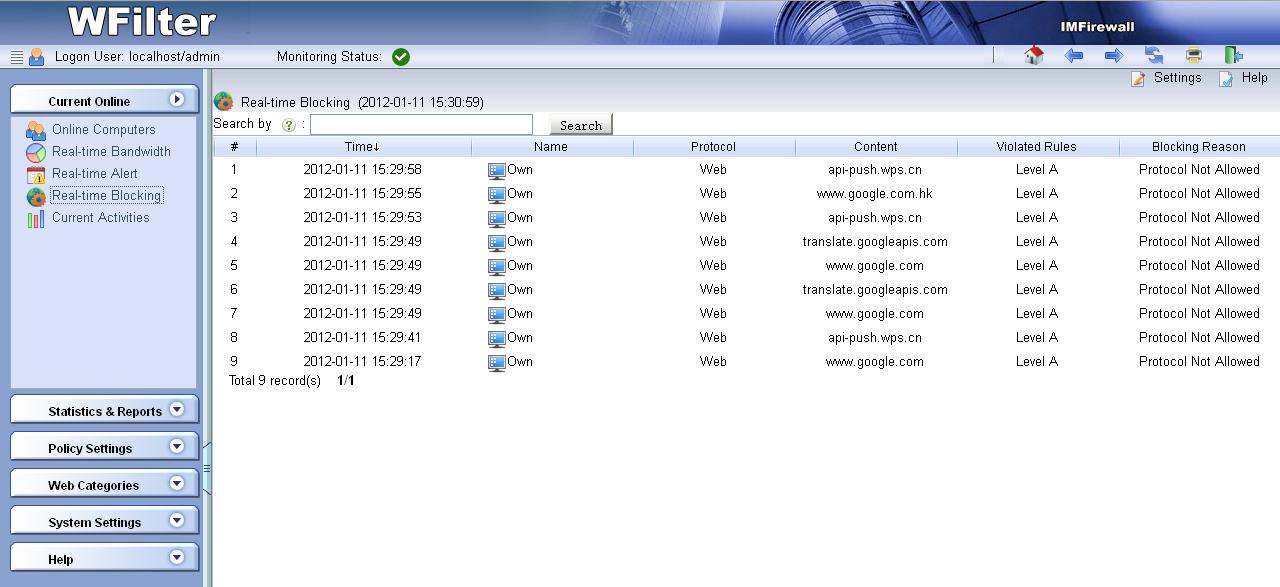Collapse the Current Online panel

point(177,100)
